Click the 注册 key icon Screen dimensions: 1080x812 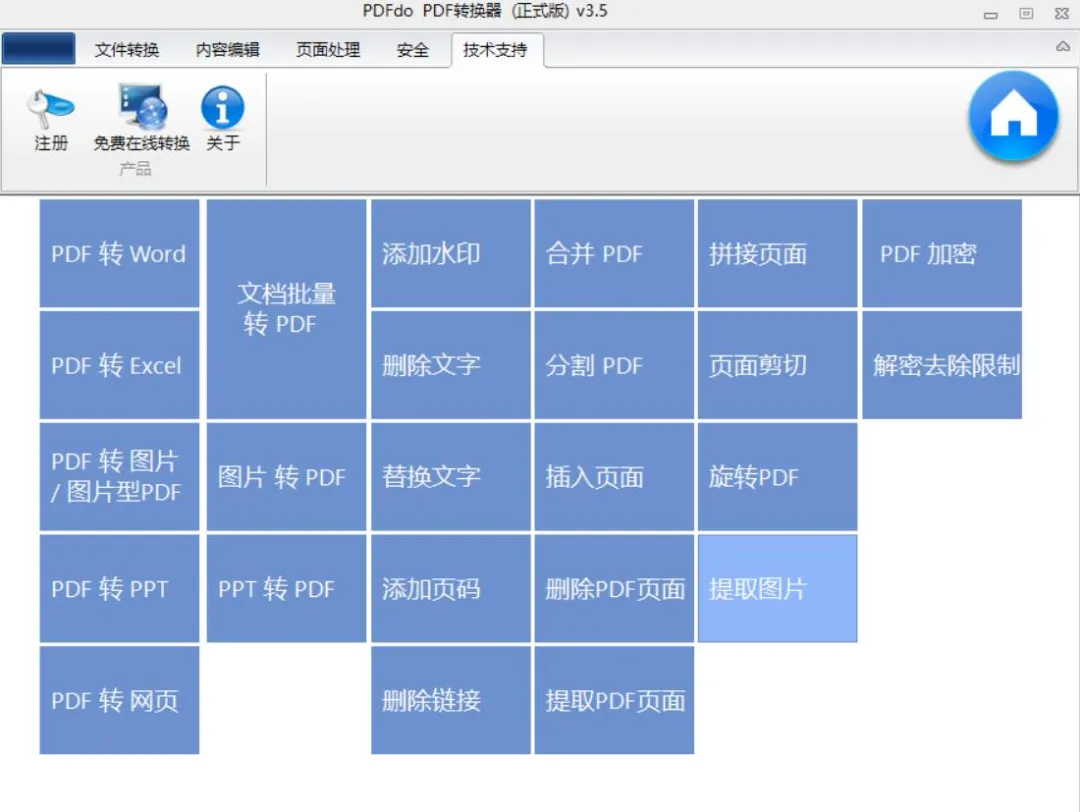(50, 108)
